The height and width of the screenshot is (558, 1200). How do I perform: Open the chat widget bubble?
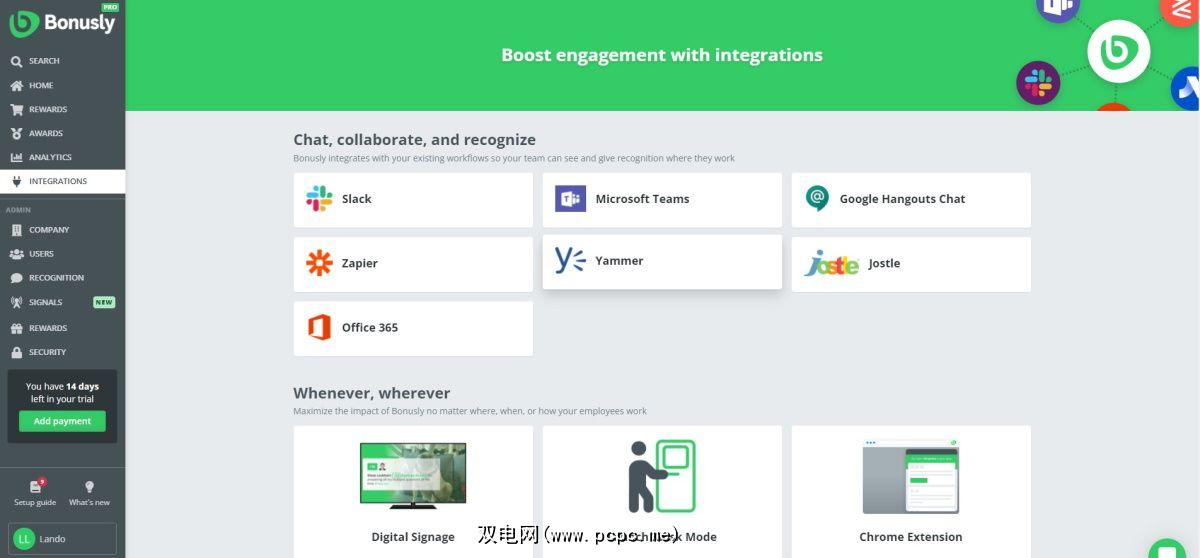(x=1167, y=551)
